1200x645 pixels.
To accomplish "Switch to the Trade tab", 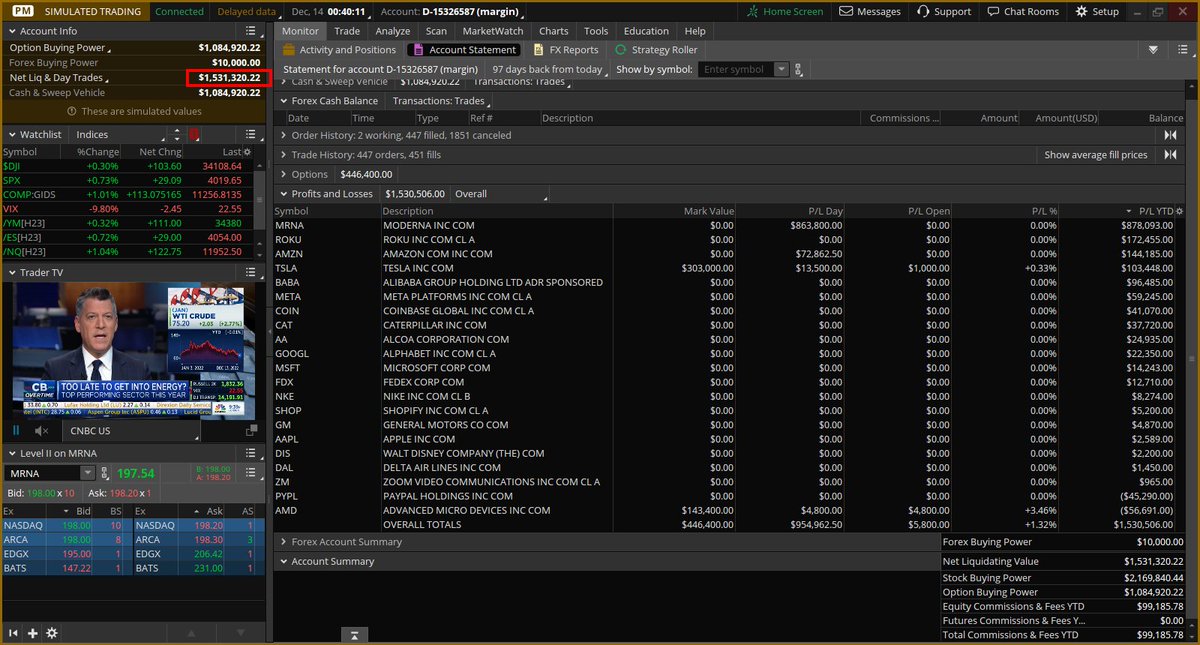I will coord(347,31).
